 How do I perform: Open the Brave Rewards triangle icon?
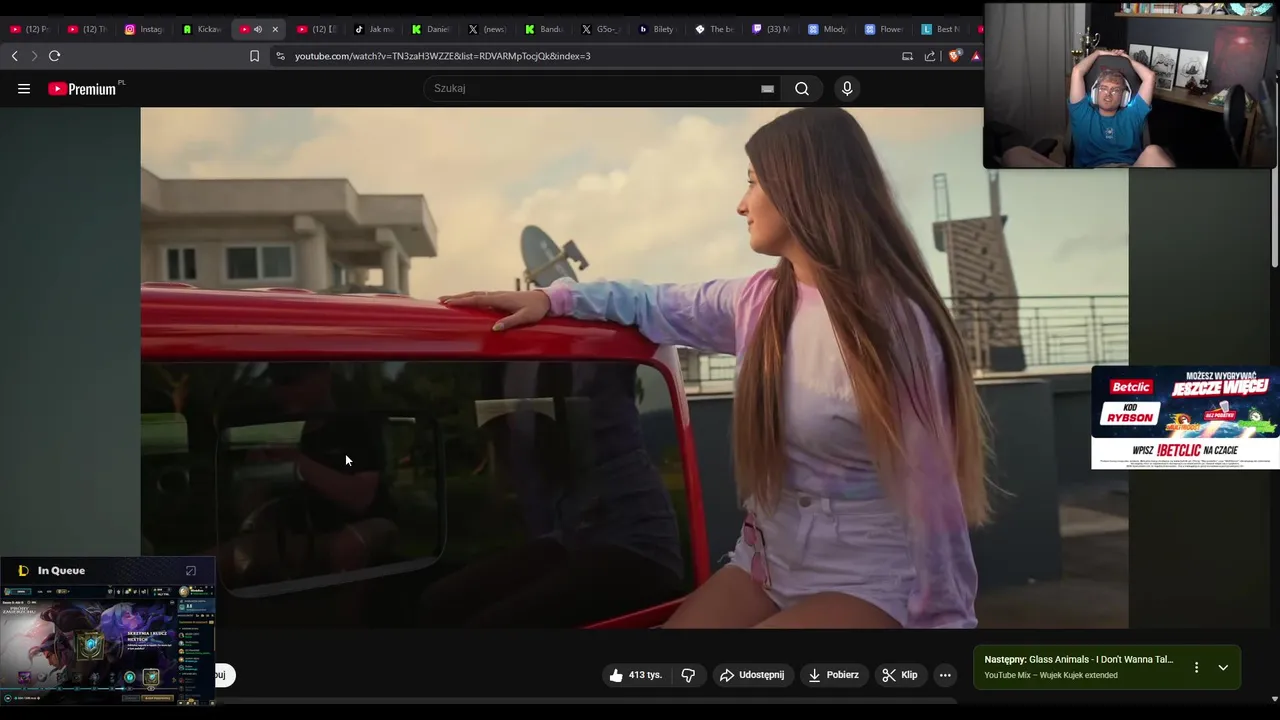[976, 56]
